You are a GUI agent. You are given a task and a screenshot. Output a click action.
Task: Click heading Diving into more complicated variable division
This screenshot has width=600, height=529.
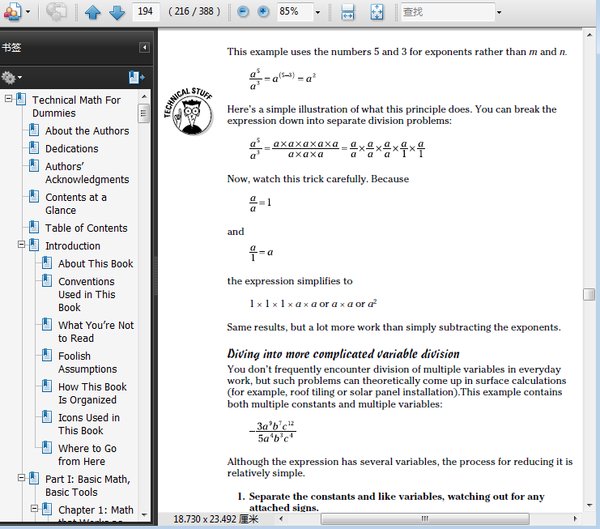343,354
